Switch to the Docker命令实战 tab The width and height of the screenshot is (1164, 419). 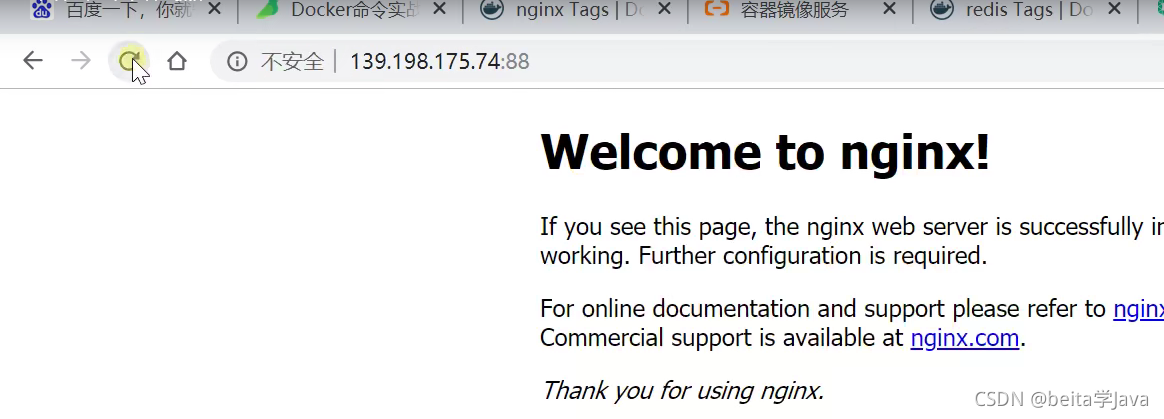350,10
